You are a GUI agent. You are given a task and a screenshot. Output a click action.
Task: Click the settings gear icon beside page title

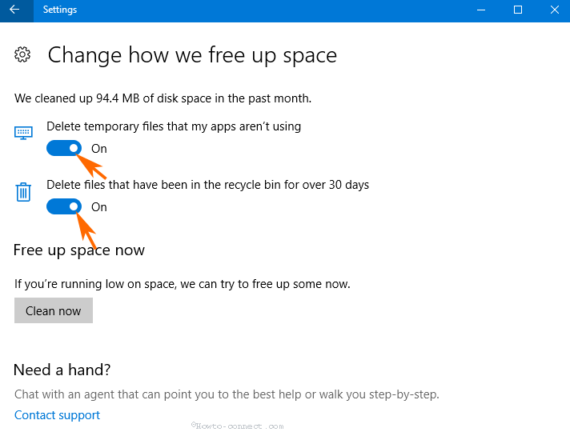(x=23, y=55)
